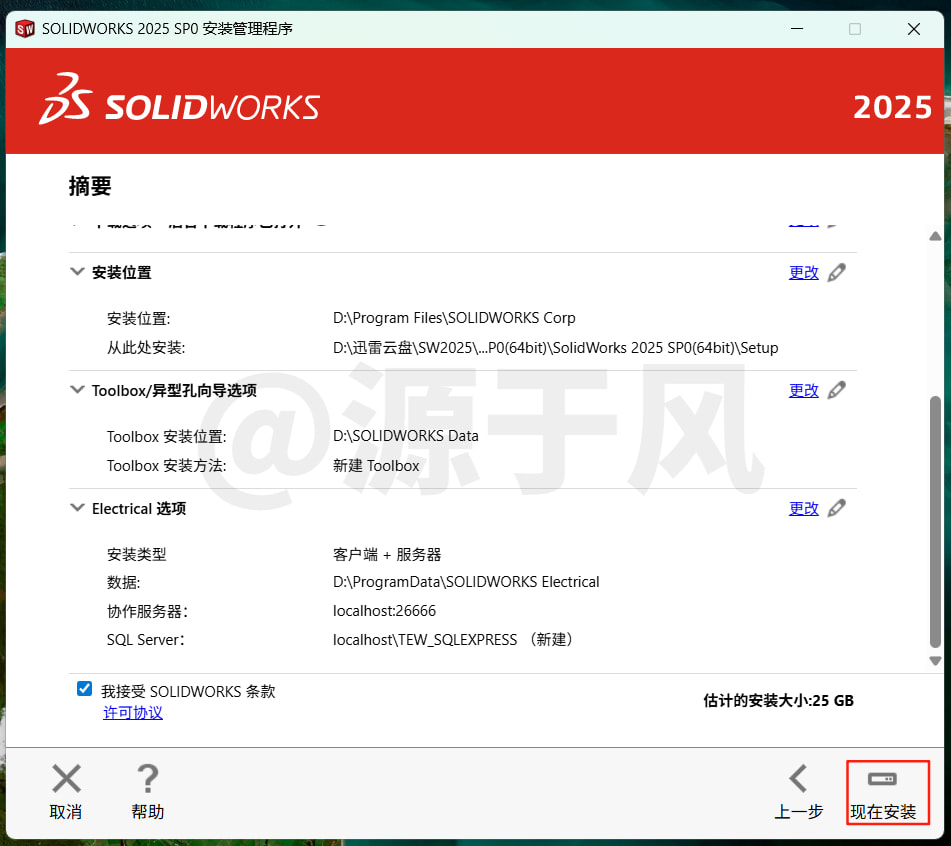Click path D:\ProgramData\SOLIDWORKS Electrical
951x846 pixels.
click(x=466, y=582)
